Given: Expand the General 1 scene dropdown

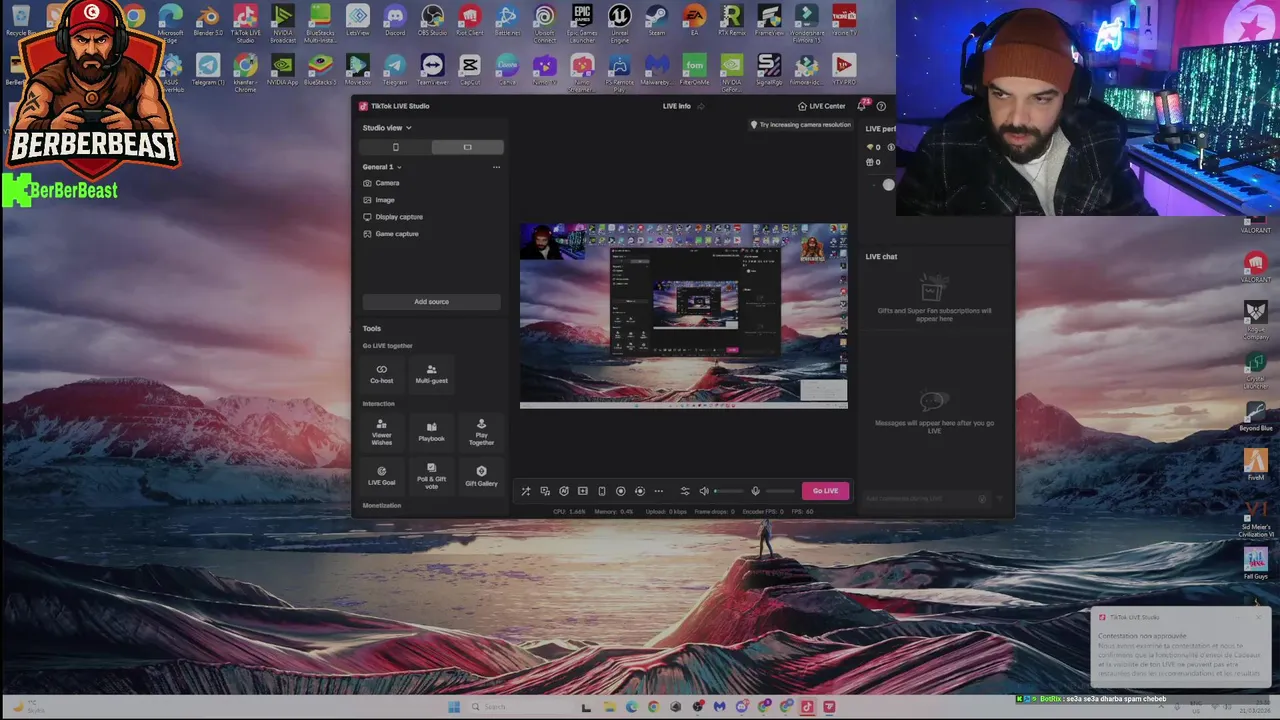Looking at the screenshot, I should click(x=382, y=167).
